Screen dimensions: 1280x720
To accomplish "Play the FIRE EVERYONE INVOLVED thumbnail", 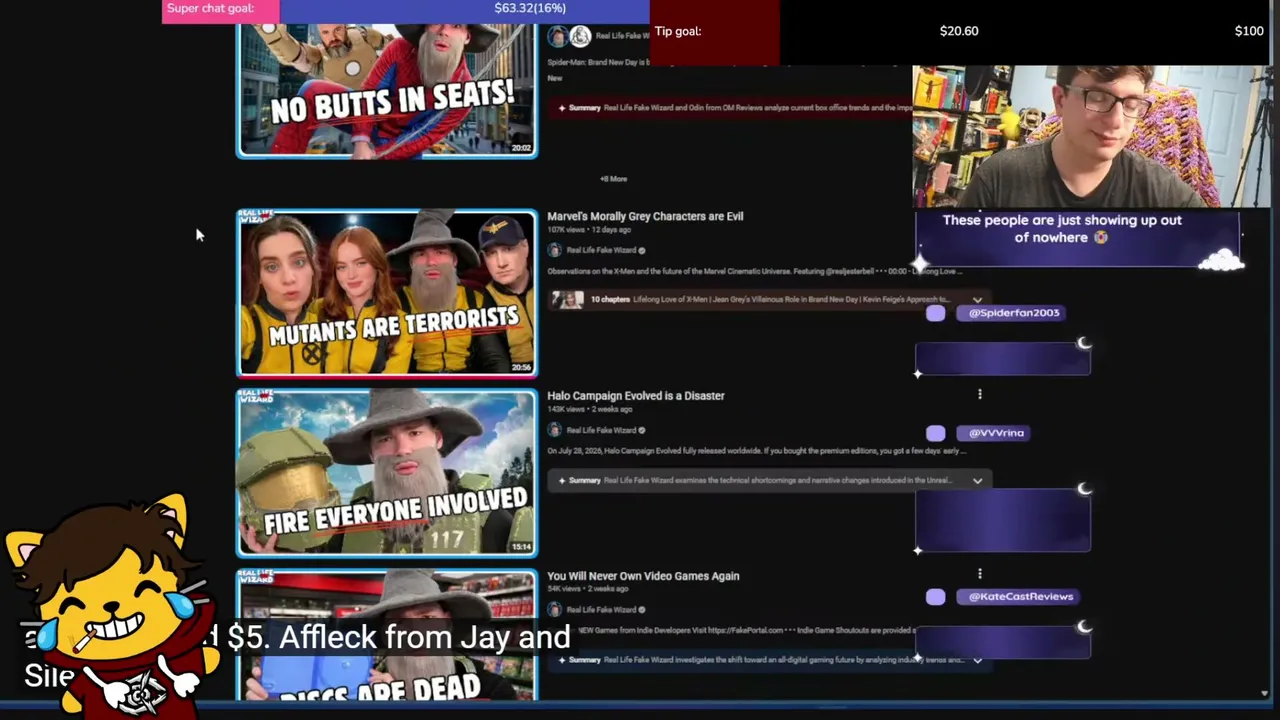I will [x=387, y=473].
